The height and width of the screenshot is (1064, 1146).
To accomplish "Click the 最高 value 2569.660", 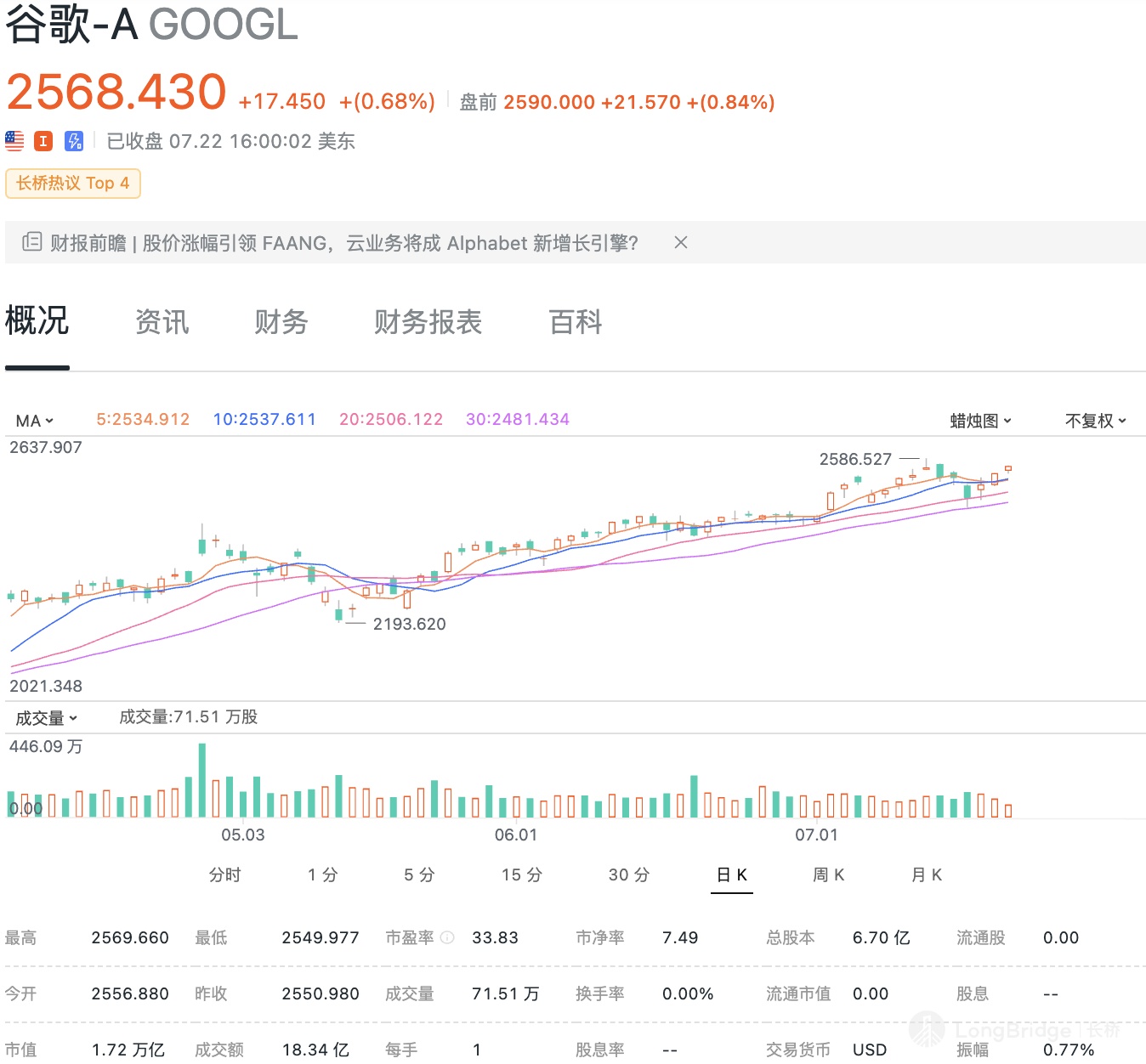I will click(130, 937).
